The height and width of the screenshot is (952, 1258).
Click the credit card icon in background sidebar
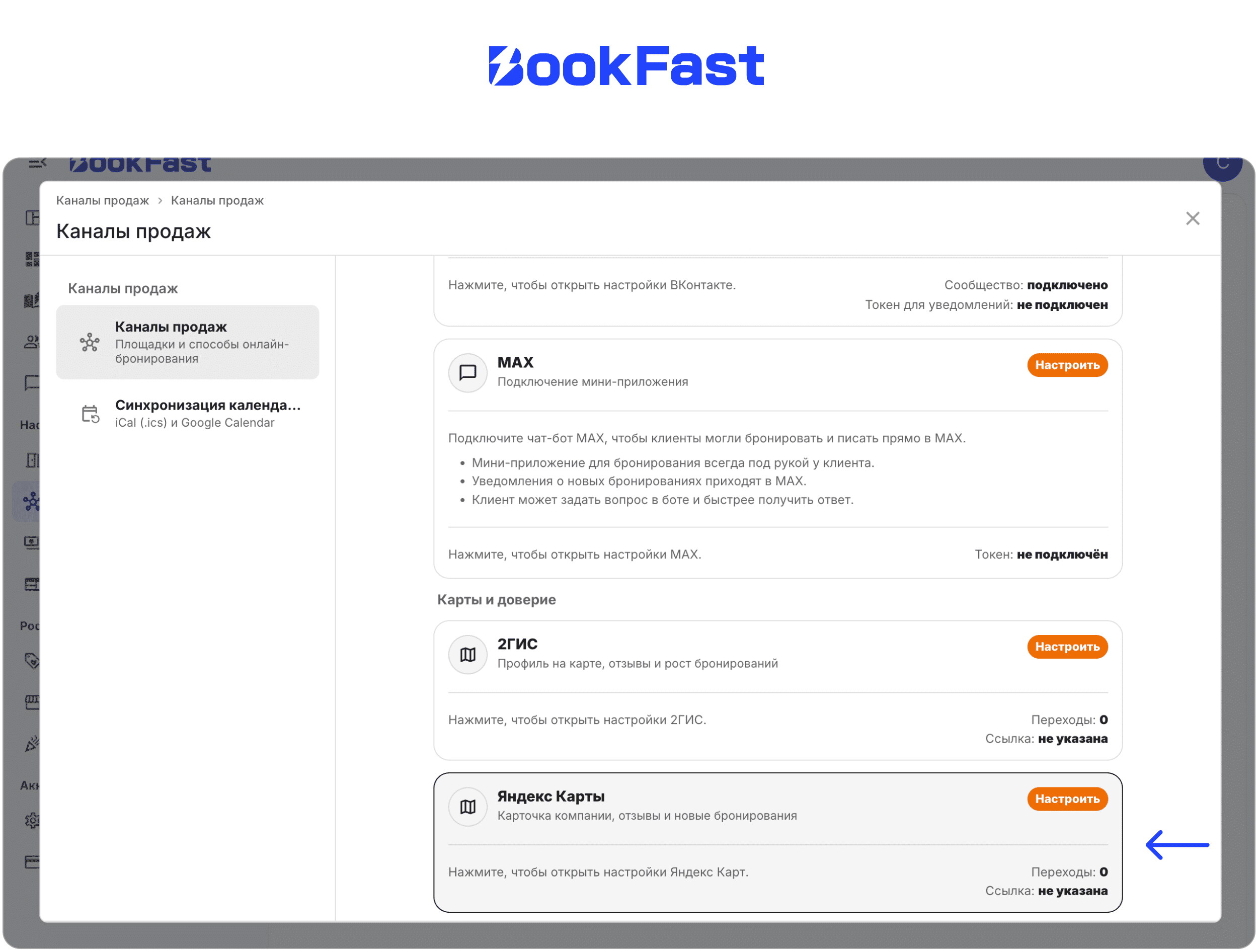(x=32, y=862)
